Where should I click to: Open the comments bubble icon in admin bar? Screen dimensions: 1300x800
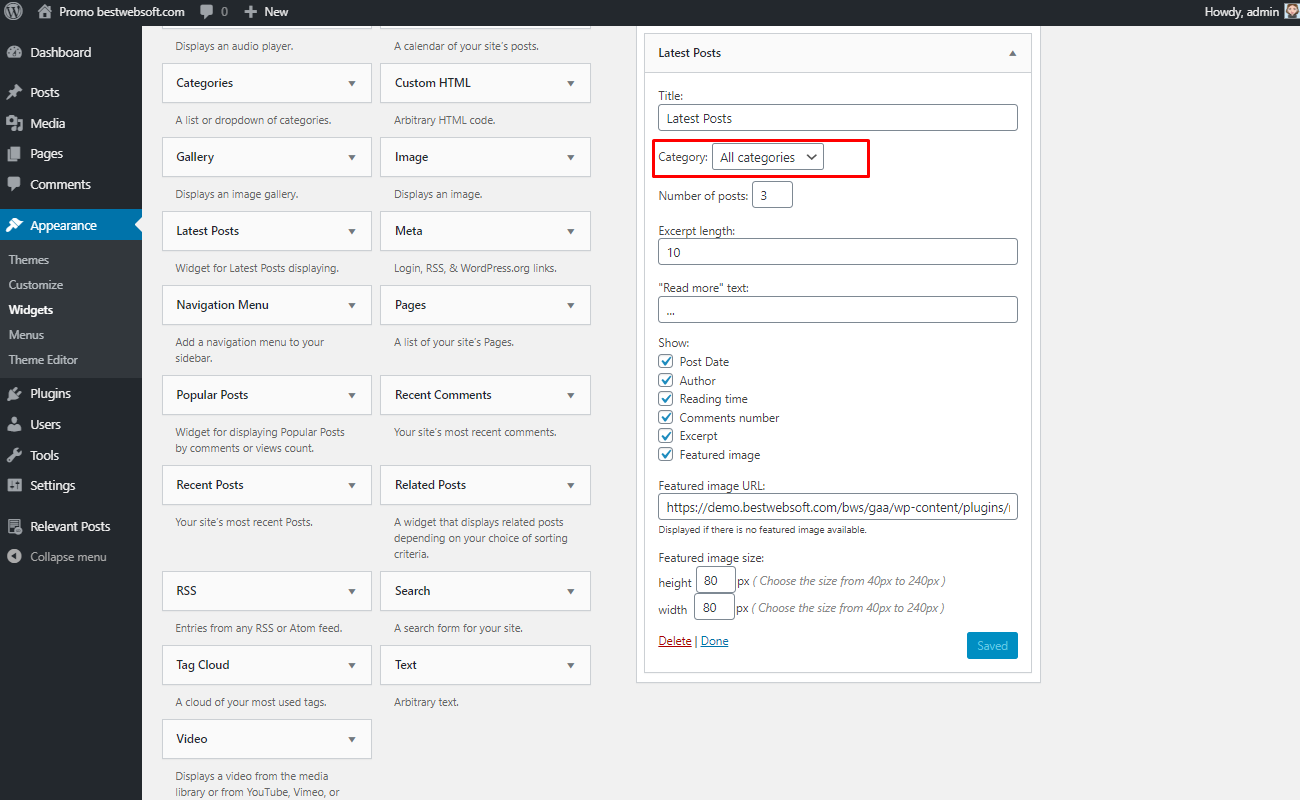tap(206, 12)
